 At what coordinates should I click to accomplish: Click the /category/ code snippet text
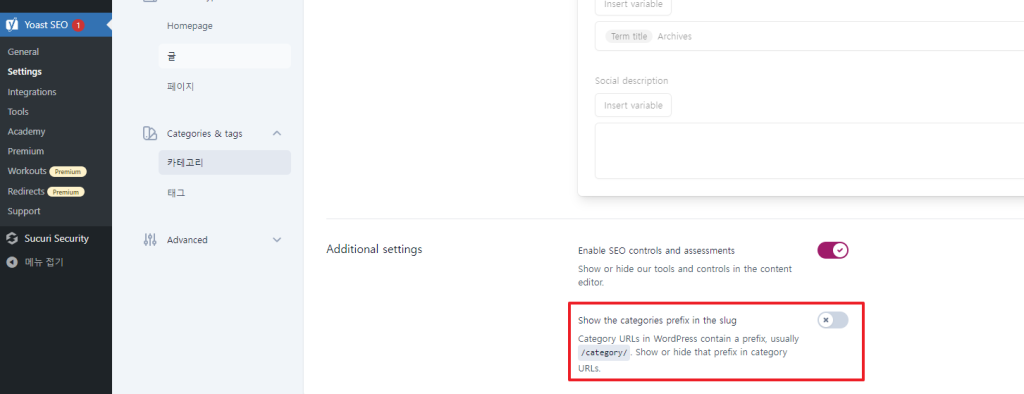point(604,353)
